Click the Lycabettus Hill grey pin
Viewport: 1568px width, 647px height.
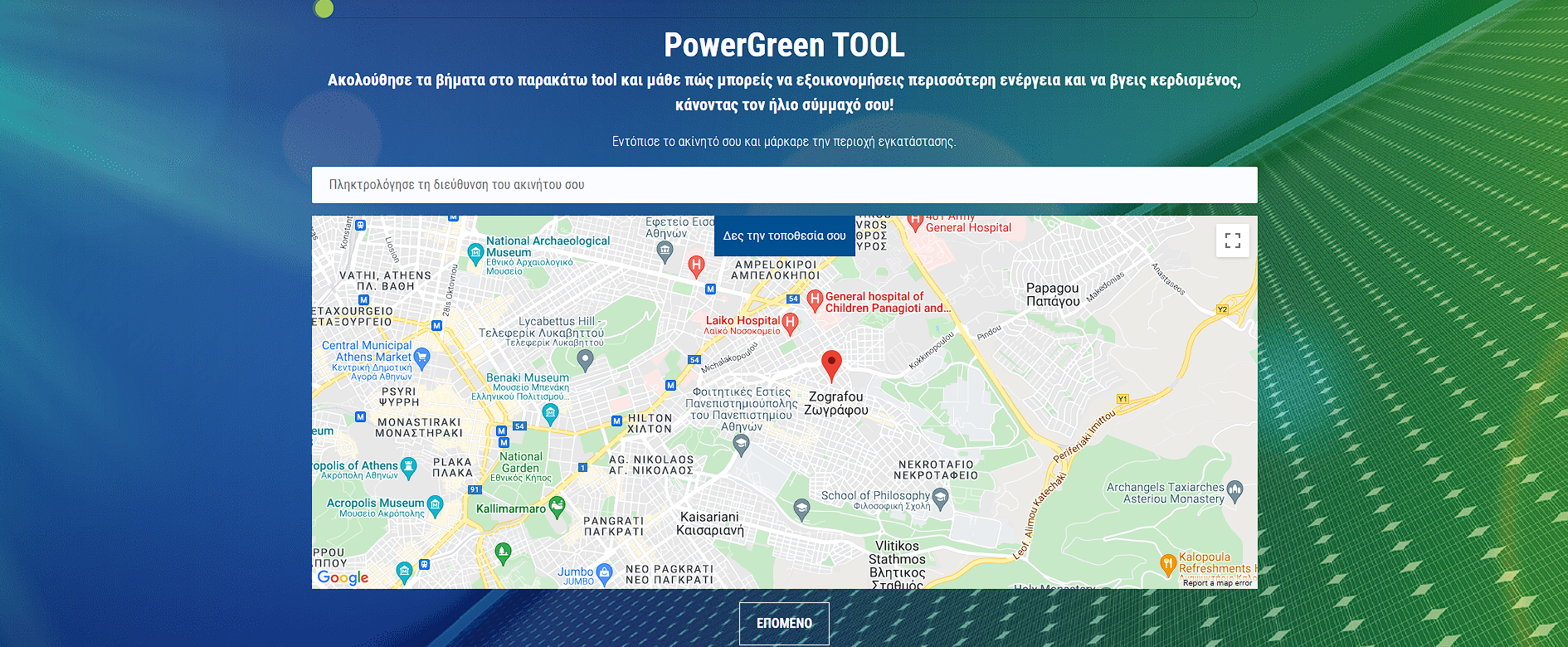point(585,359)
